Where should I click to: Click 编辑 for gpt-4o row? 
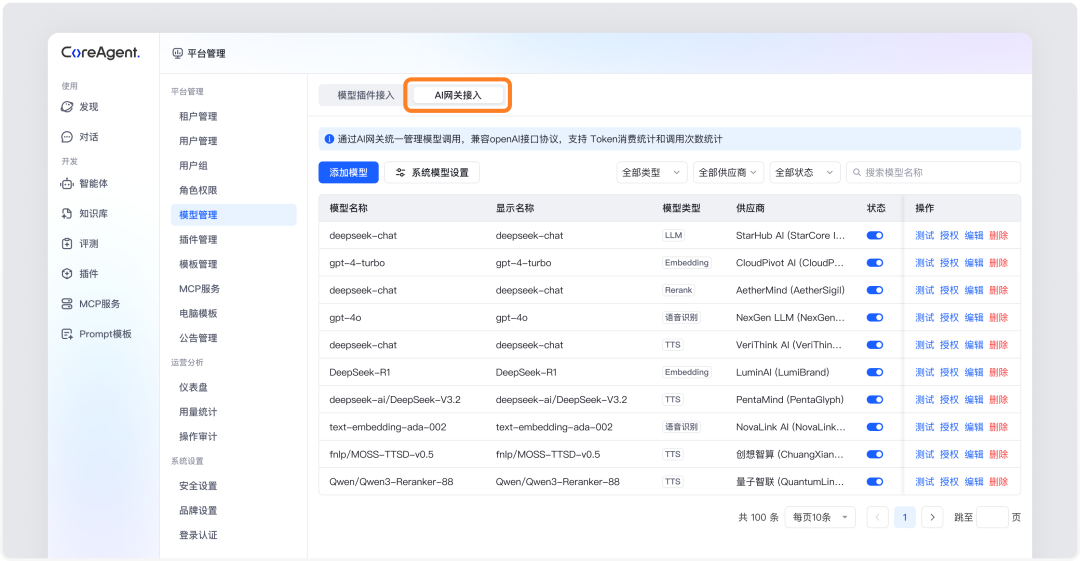click(974, 318)
